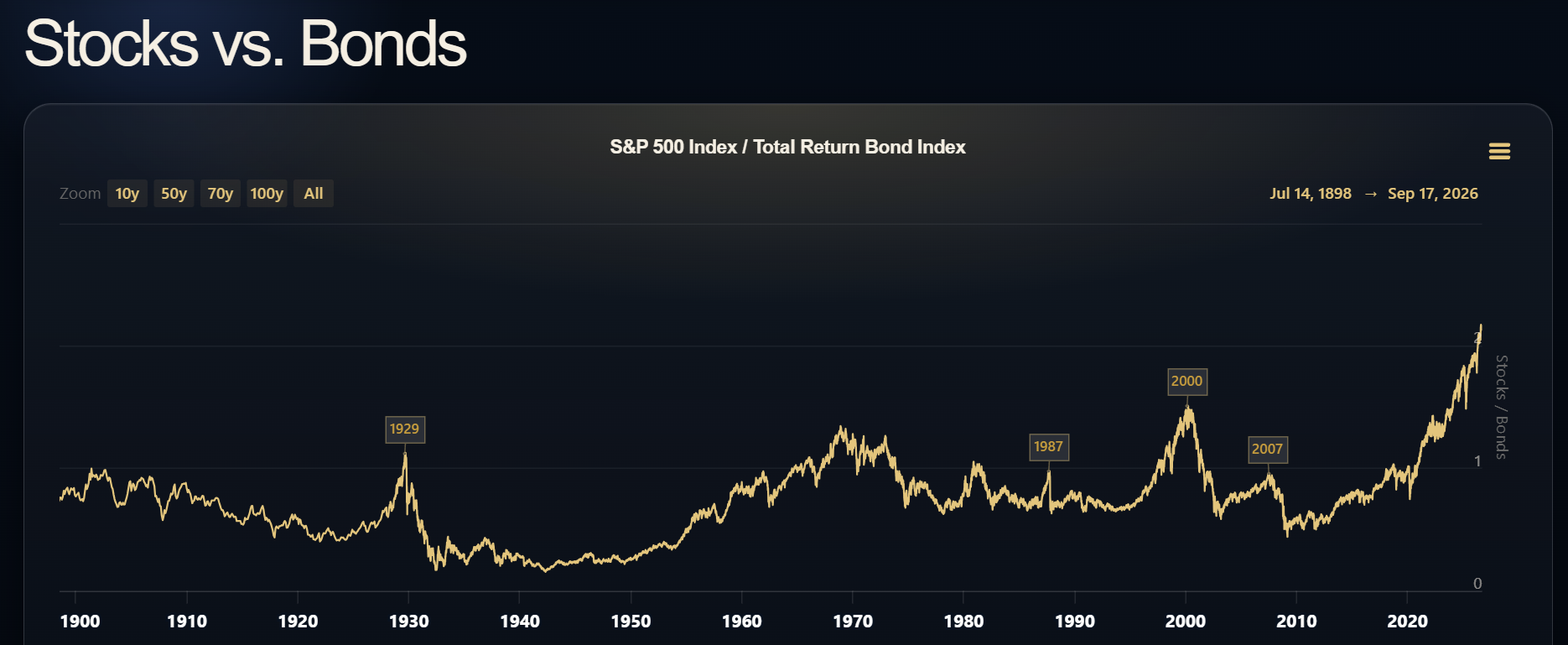Select the 10y zoom button
Image resolution: width=1568 pixels, height=645 pixels.
(127, 194)
